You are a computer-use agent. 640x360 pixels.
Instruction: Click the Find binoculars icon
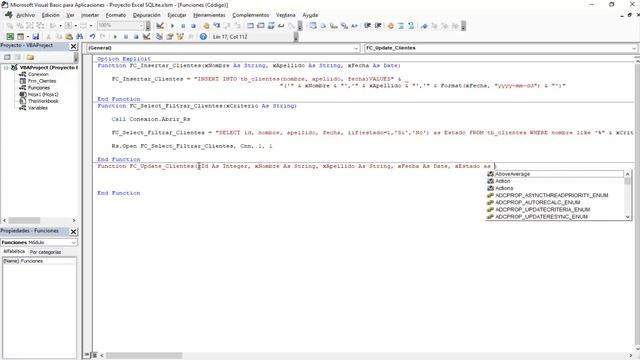[x=80, y=37]
